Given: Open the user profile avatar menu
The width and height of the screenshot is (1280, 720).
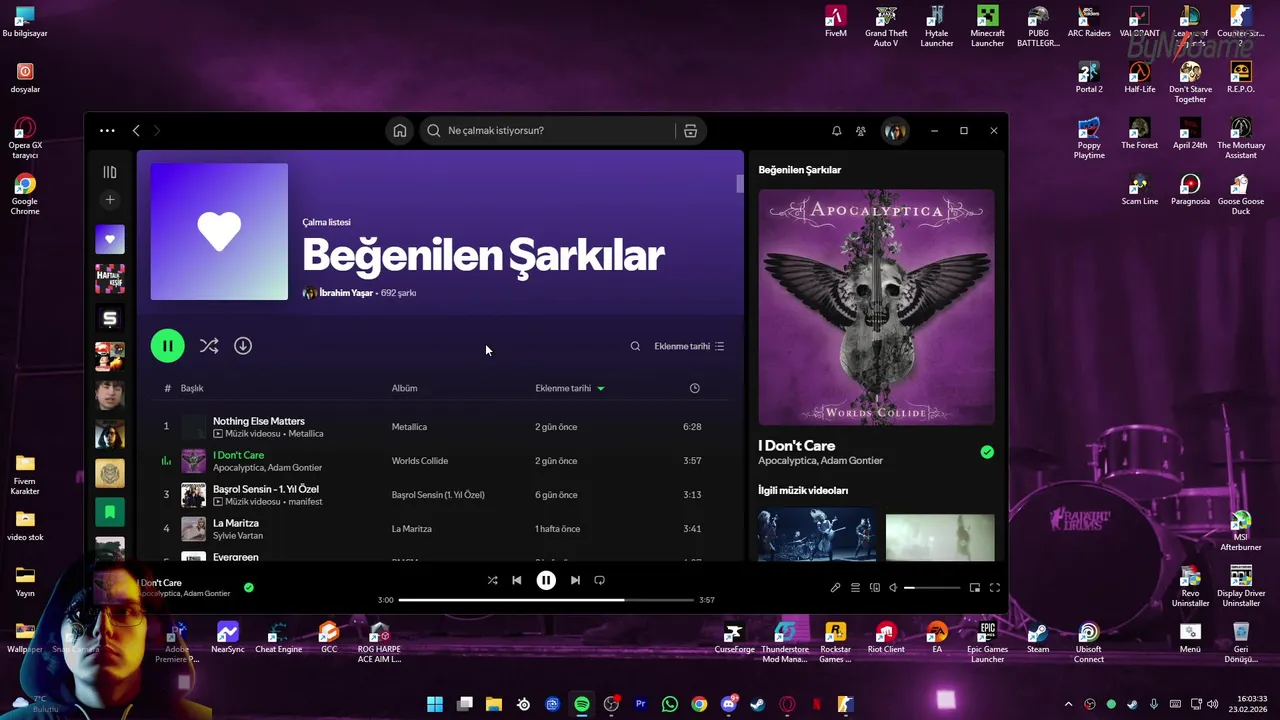Looking at the screenshot, I should pos(895,131).
